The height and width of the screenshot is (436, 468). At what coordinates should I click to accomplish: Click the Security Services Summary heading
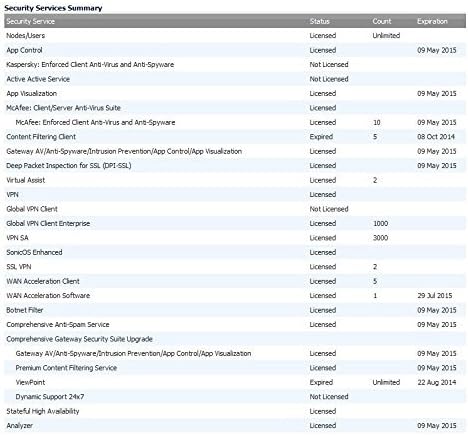[x=53, y=8]
